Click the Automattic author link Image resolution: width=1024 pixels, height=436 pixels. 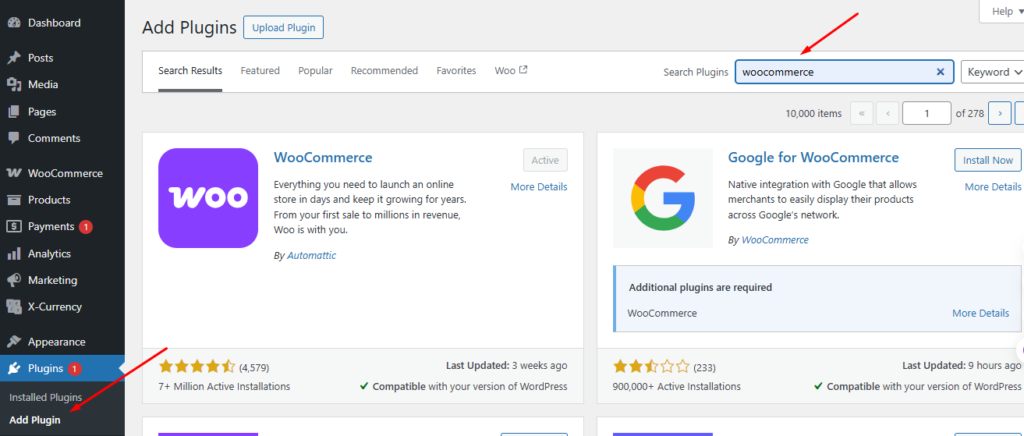click(x=312, y=255)
